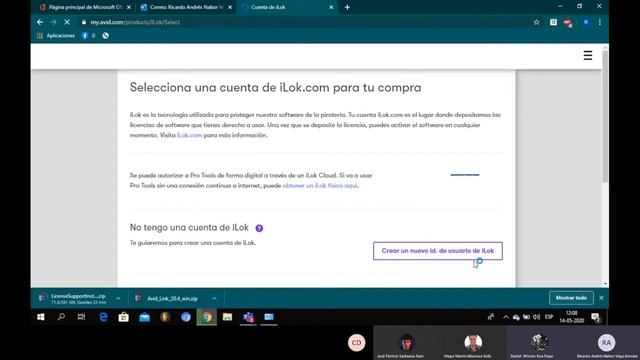The height and width of the screenshot is (360, 640).
Task: Expand options for the LicenseSupportInst zip download
Action: point(118,299)
